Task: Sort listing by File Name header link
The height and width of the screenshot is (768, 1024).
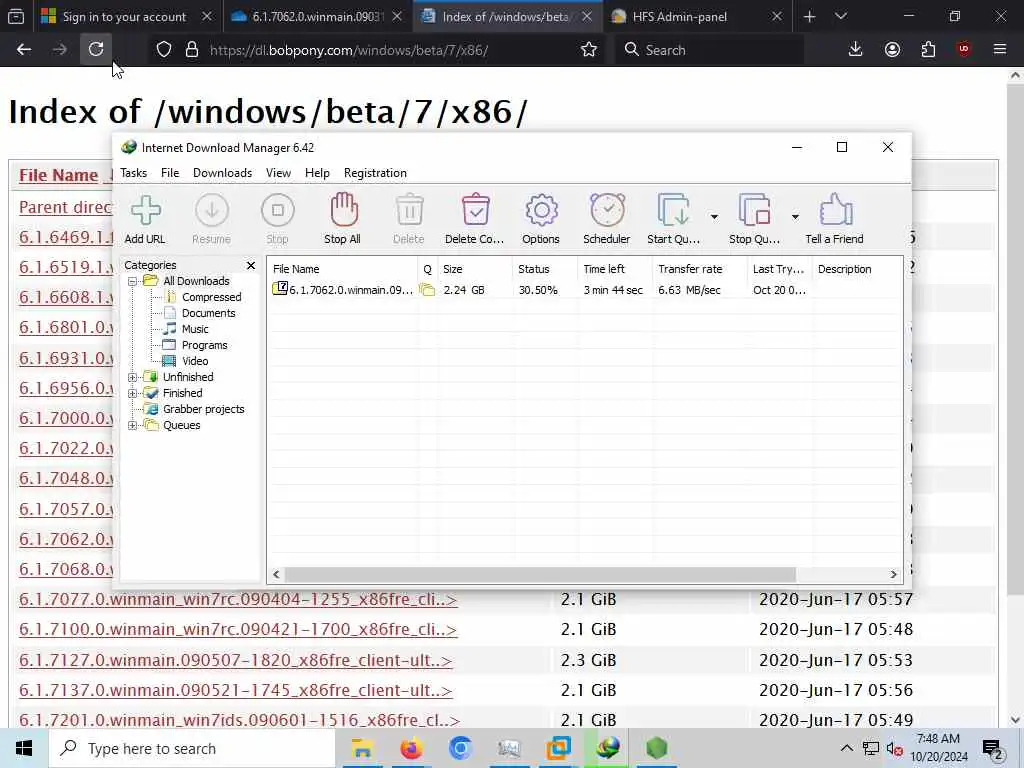Action: (59, 175)
